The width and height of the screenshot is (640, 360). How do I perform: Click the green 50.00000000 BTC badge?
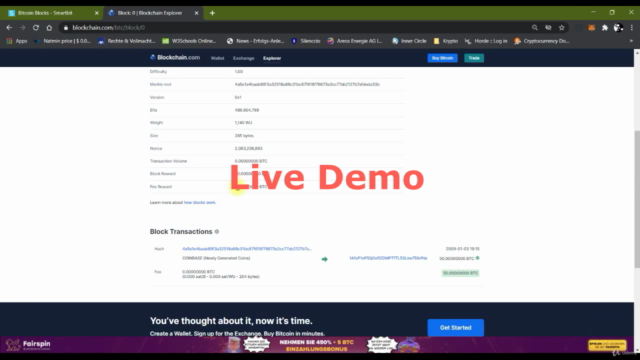[460, 273]
